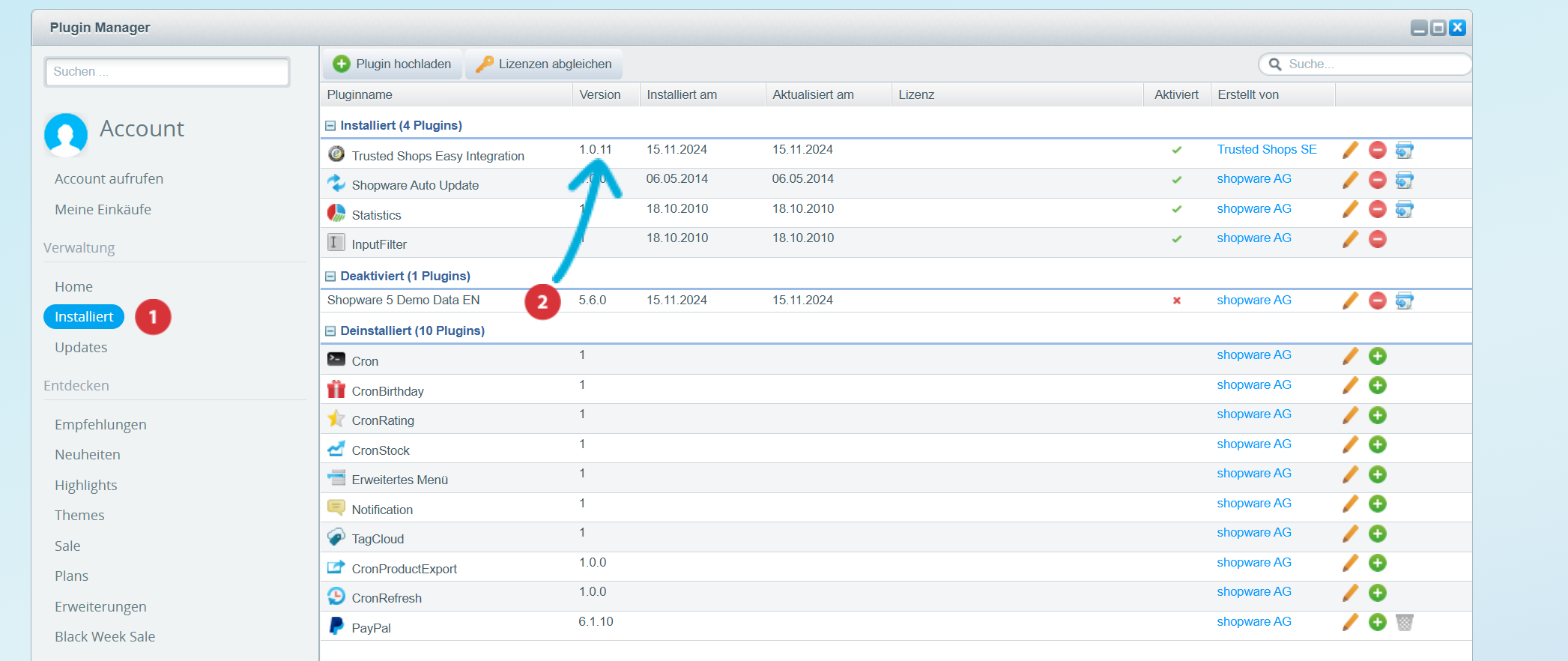1568x661 pixels.
Task: Collapse the Deaktiviert (1 Plugins) group
Action: pyautogui.click(x=330, y=277)
